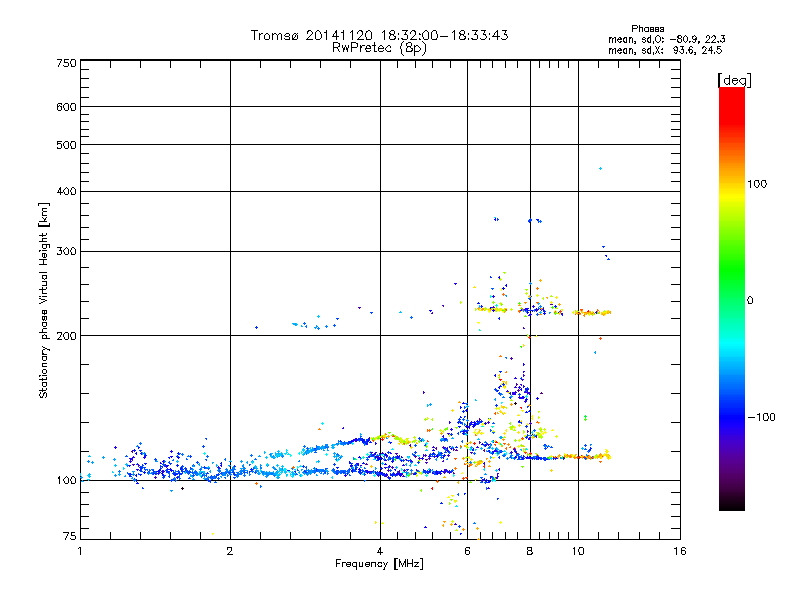Click the x-axis '2' tick label
800x600 pixels.
tap(230, 551)
